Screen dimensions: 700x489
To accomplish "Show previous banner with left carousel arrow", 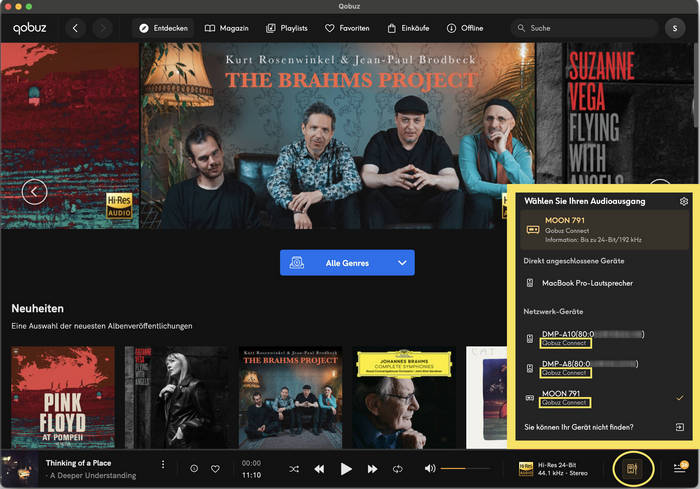I will [x=34, y=192].
